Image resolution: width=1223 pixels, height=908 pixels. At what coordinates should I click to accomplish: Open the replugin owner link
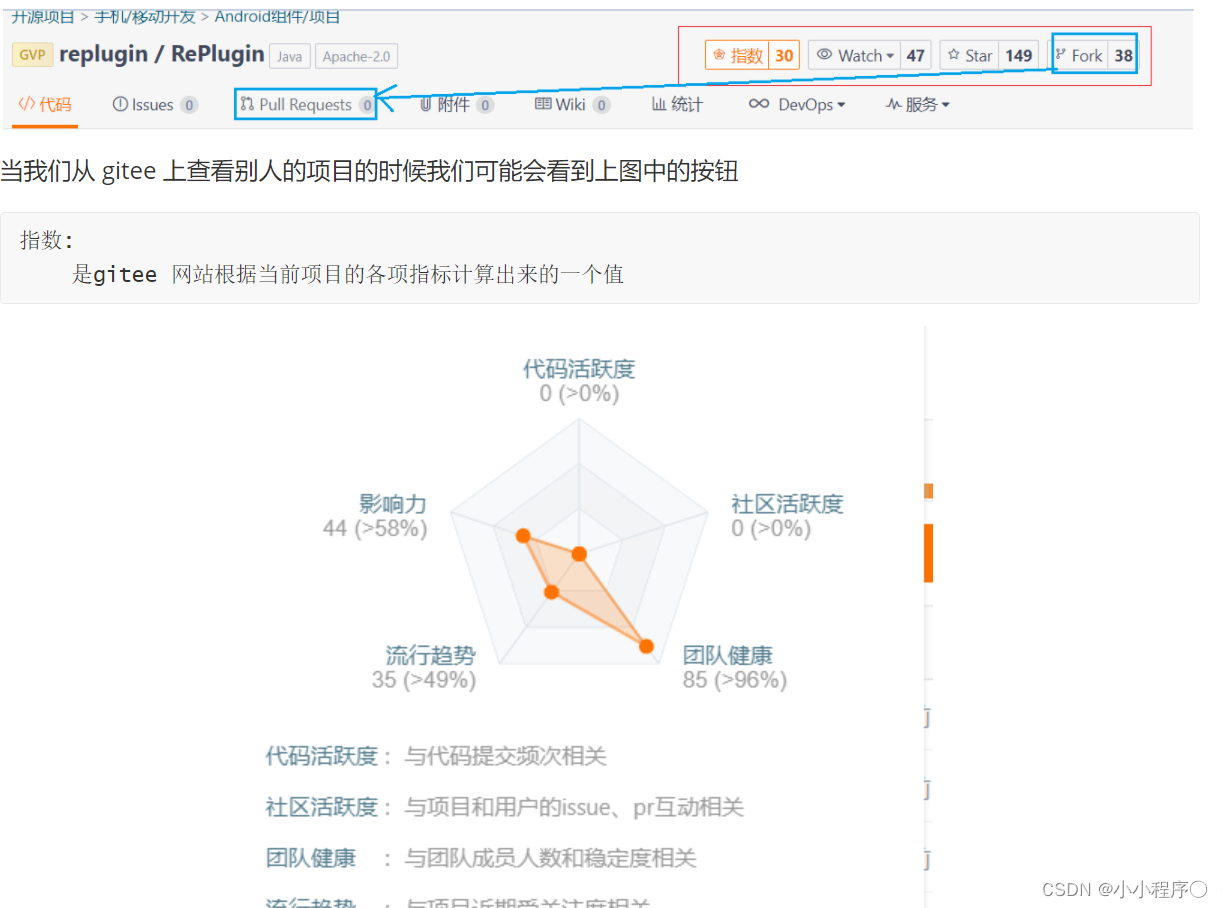click(x=101, y=54)
